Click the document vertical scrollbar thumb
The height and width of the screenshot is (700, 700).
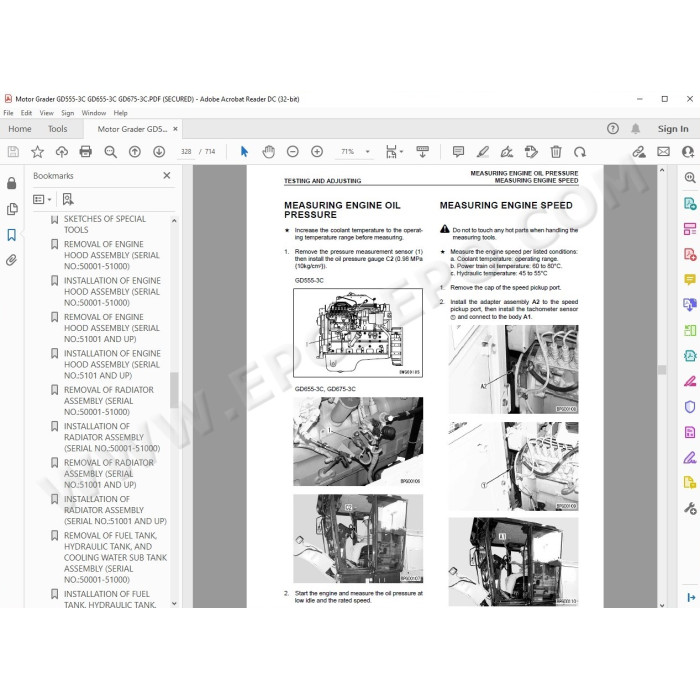point(662,370)
